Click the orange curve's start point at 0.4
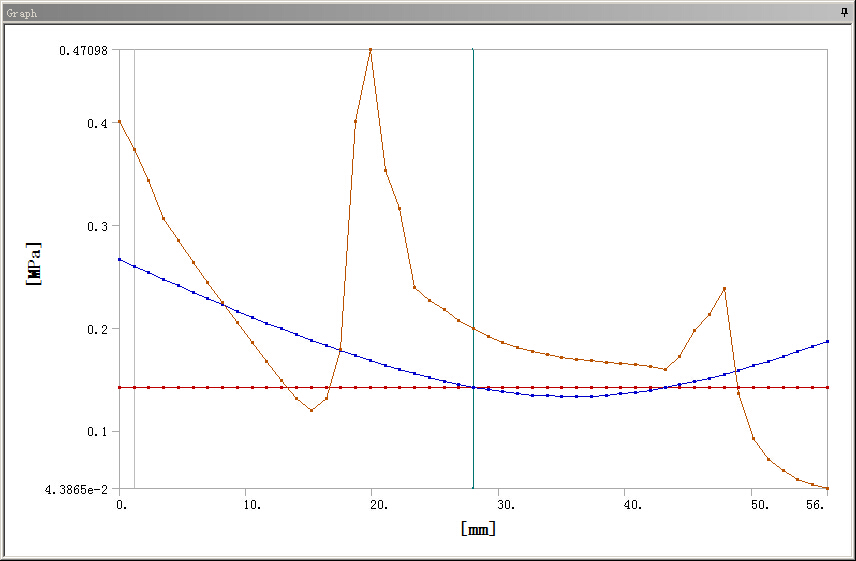 [x=120, y=121]
